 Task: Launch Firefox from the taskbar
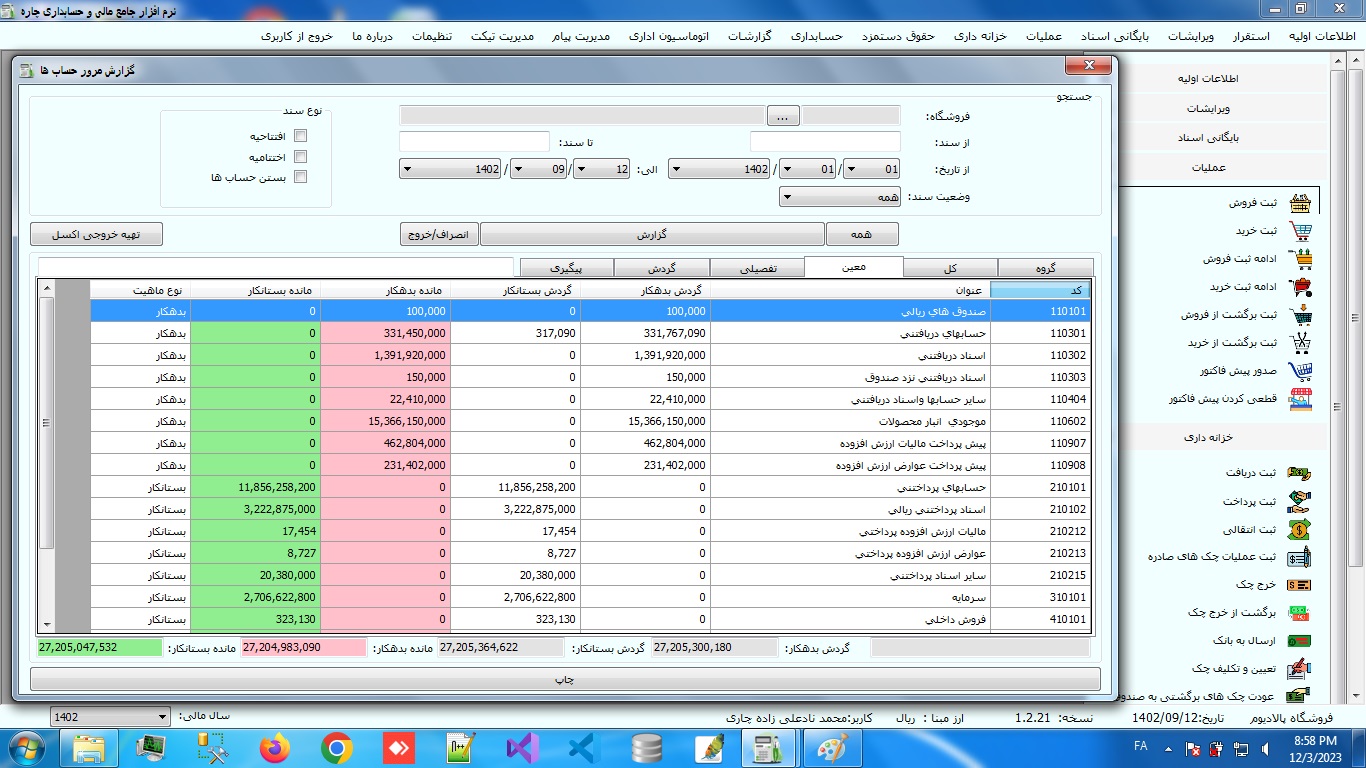pos(274,748)
